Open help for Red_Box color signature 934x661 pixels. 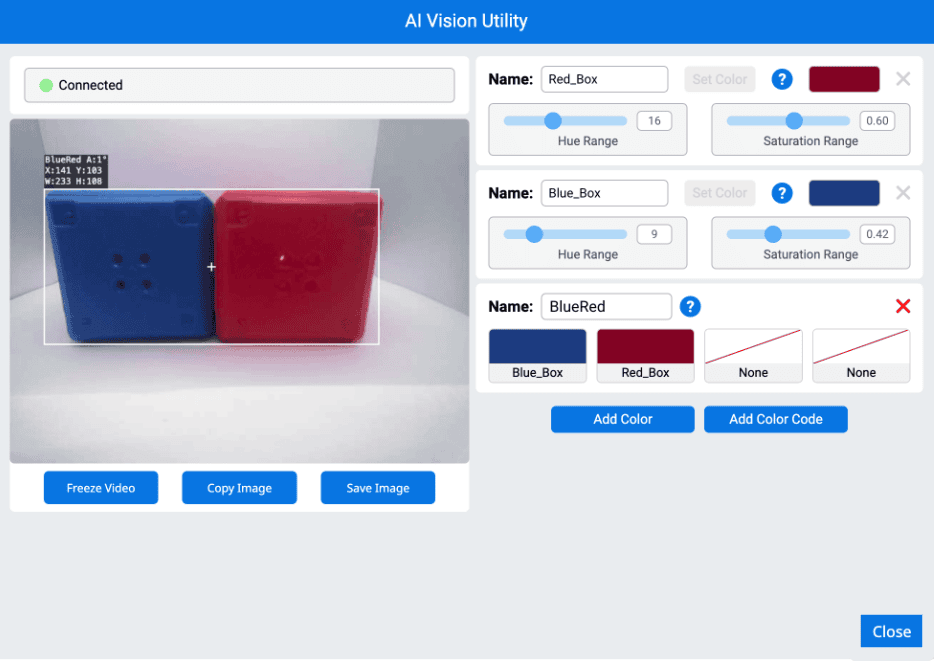coord(782,79)
